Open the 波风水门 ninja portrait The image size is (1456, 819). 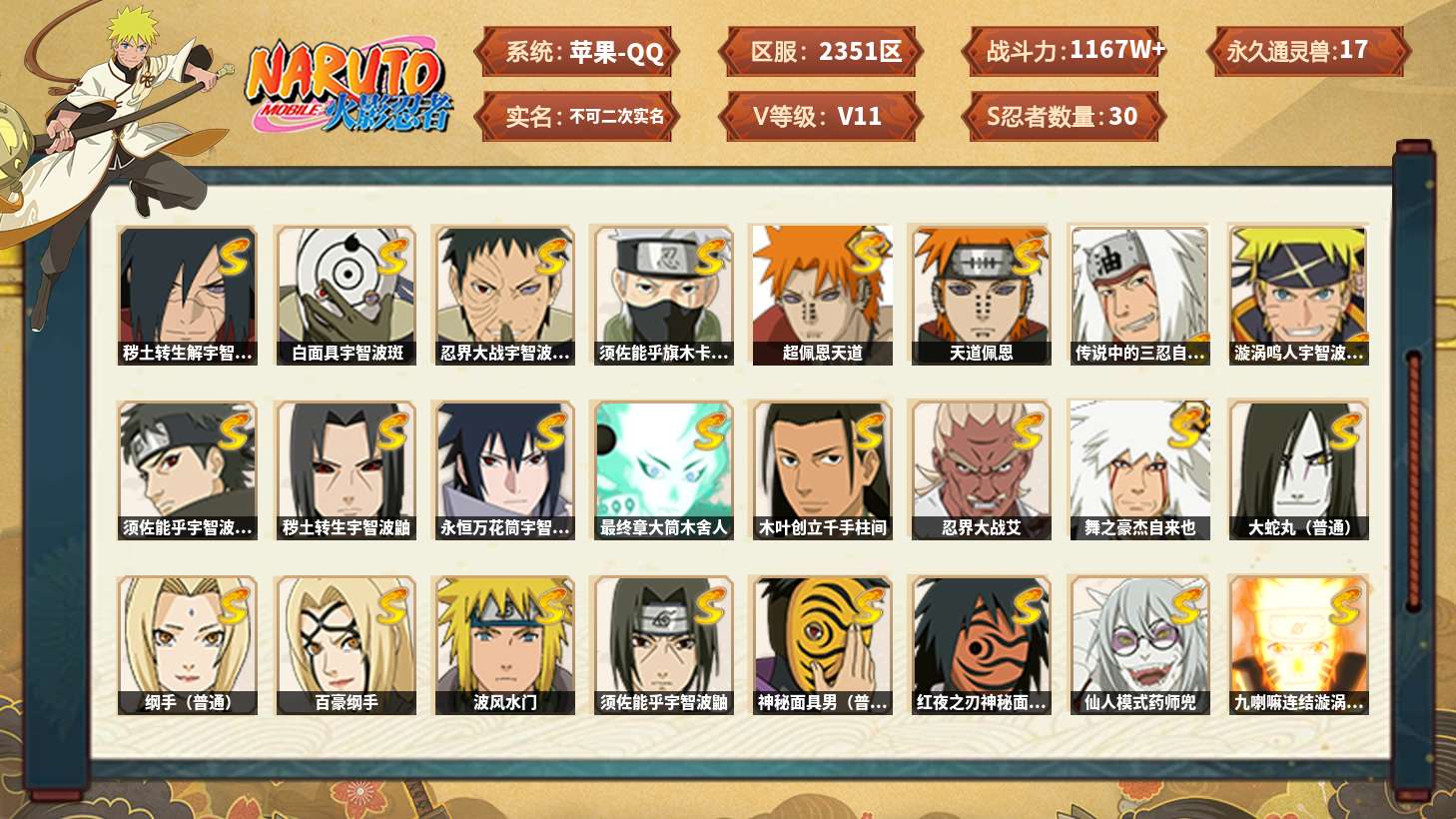click(x=505, y=645)
